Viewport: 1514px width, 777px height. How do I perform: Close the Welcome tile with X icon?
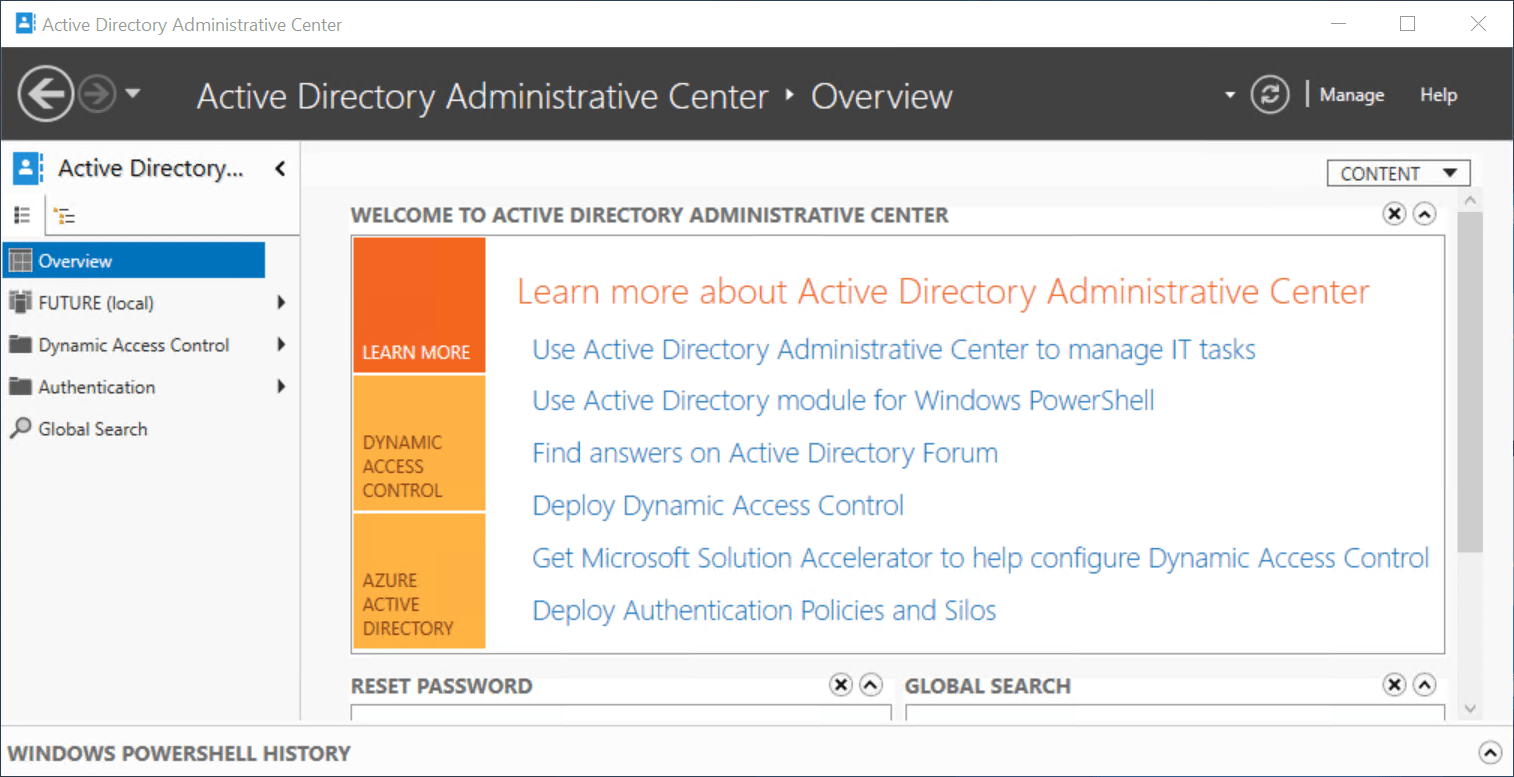(1394, 214)
